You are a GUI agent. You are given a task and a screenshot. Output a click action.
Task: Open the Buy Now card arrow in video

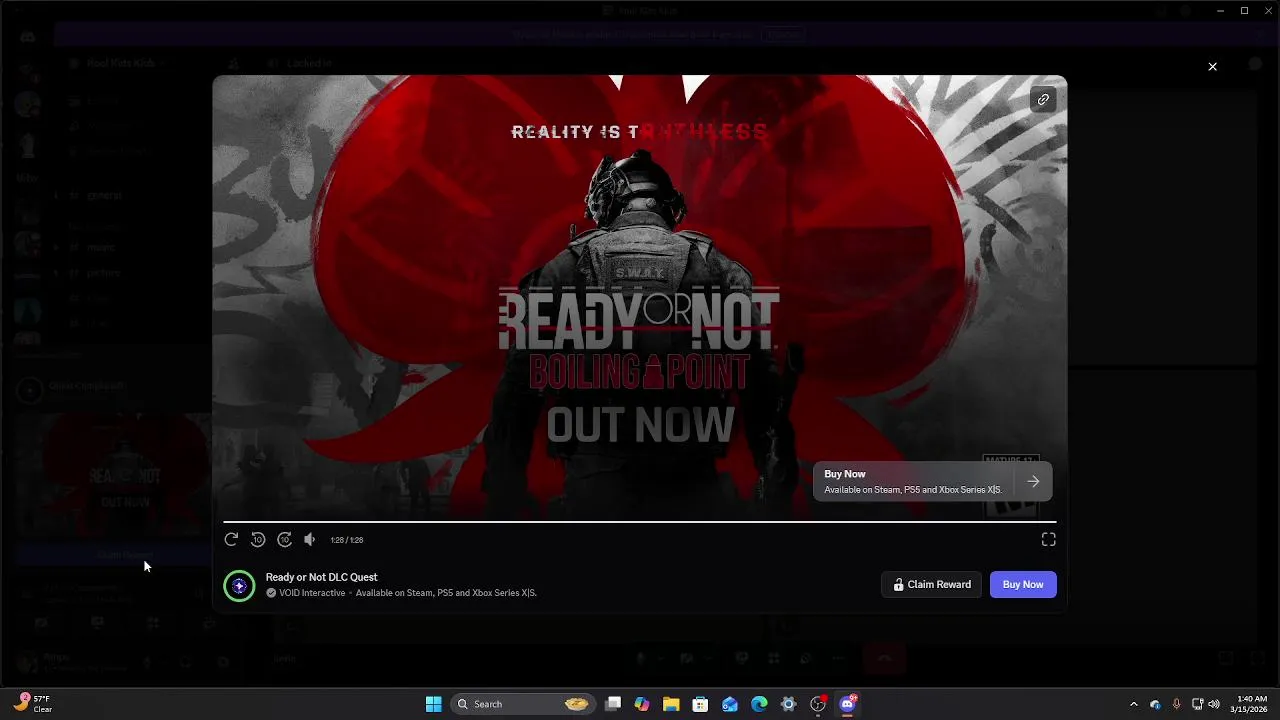(1033, 481)
